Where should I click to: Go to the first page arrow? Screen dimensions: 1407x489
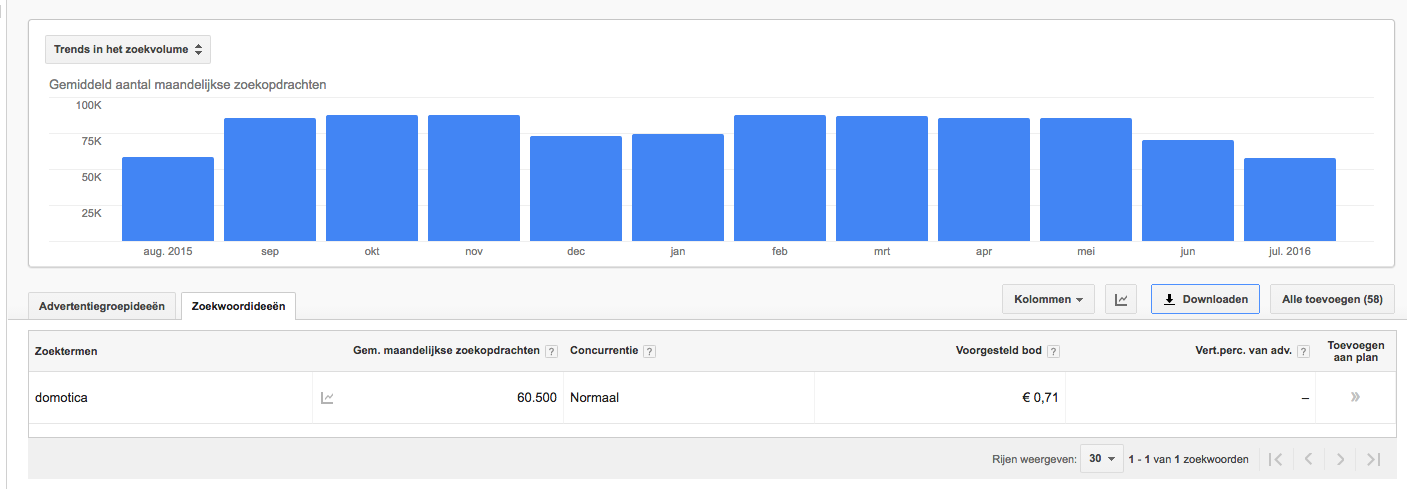click(x=1275, y=459)
